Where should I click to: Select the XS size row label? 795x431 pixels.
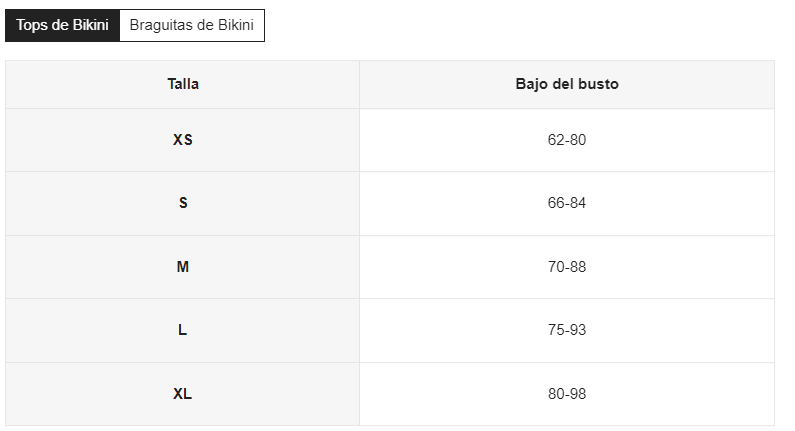(183, 140)
